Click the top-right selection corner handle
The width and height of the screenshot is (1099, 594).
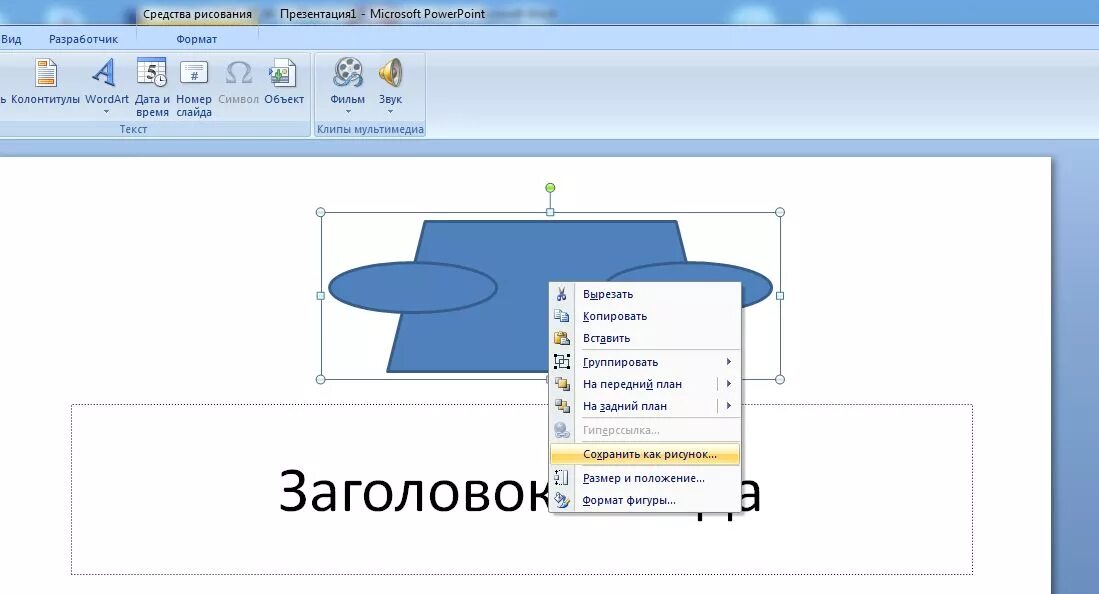[780, 212]
